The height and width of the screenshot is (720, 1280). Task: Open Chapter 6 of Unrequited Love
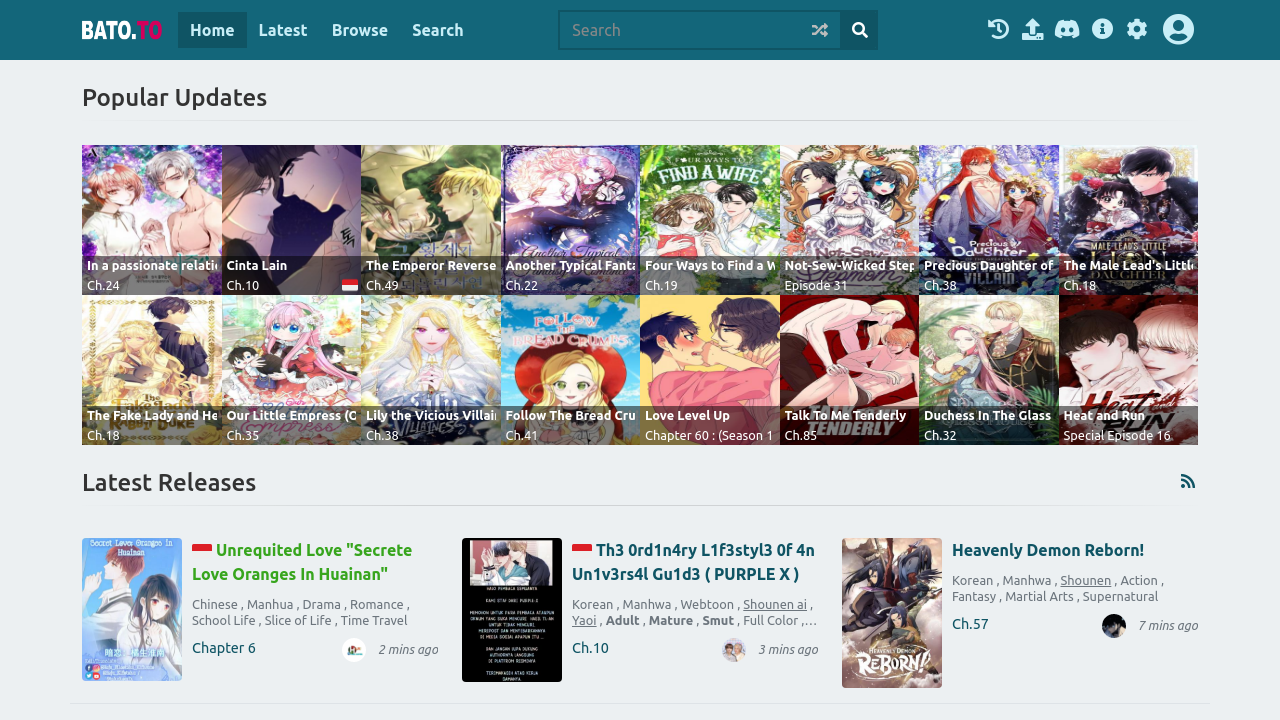(224, 648)
